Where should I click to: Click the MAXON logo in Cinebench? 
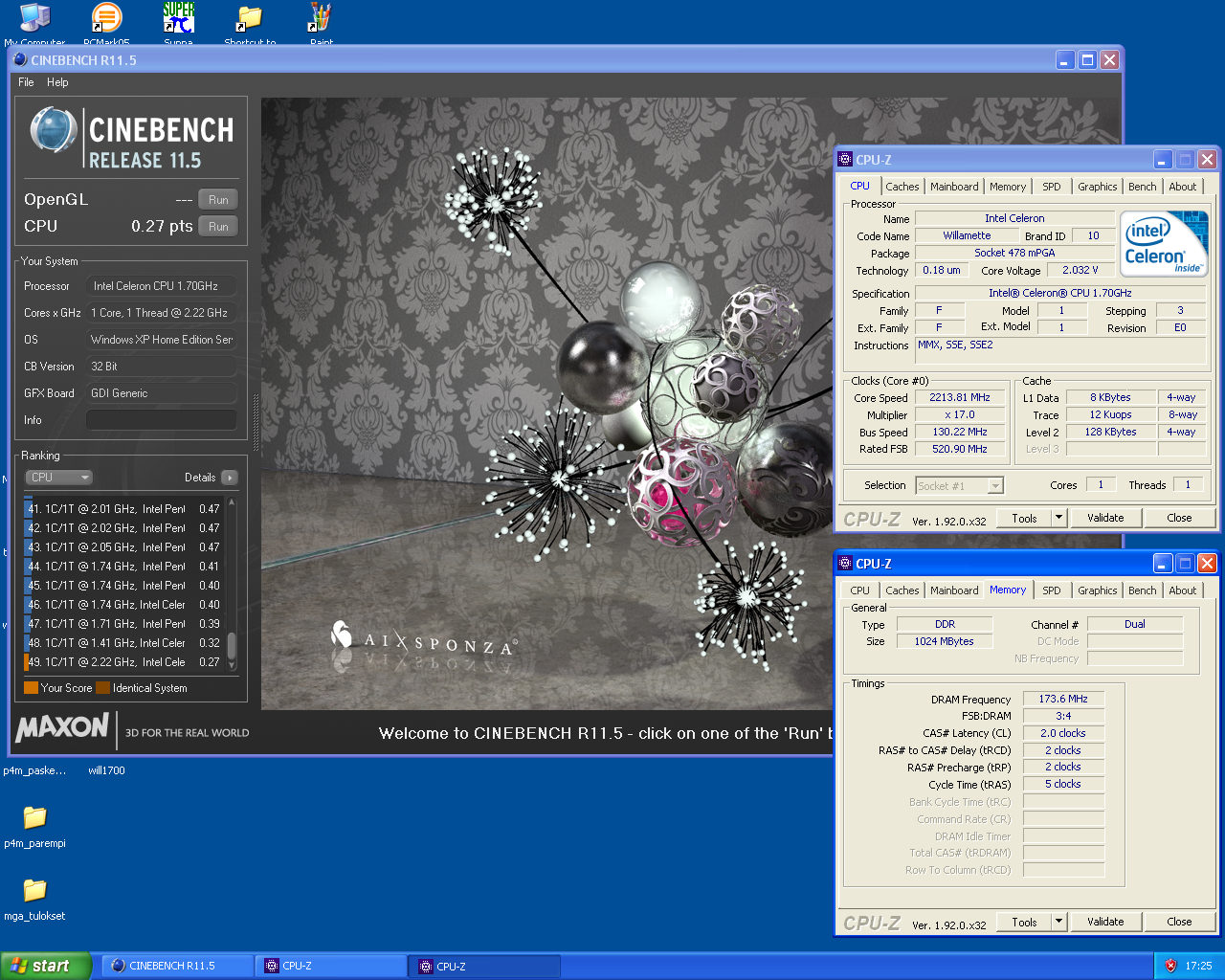[x=63, y=728]
